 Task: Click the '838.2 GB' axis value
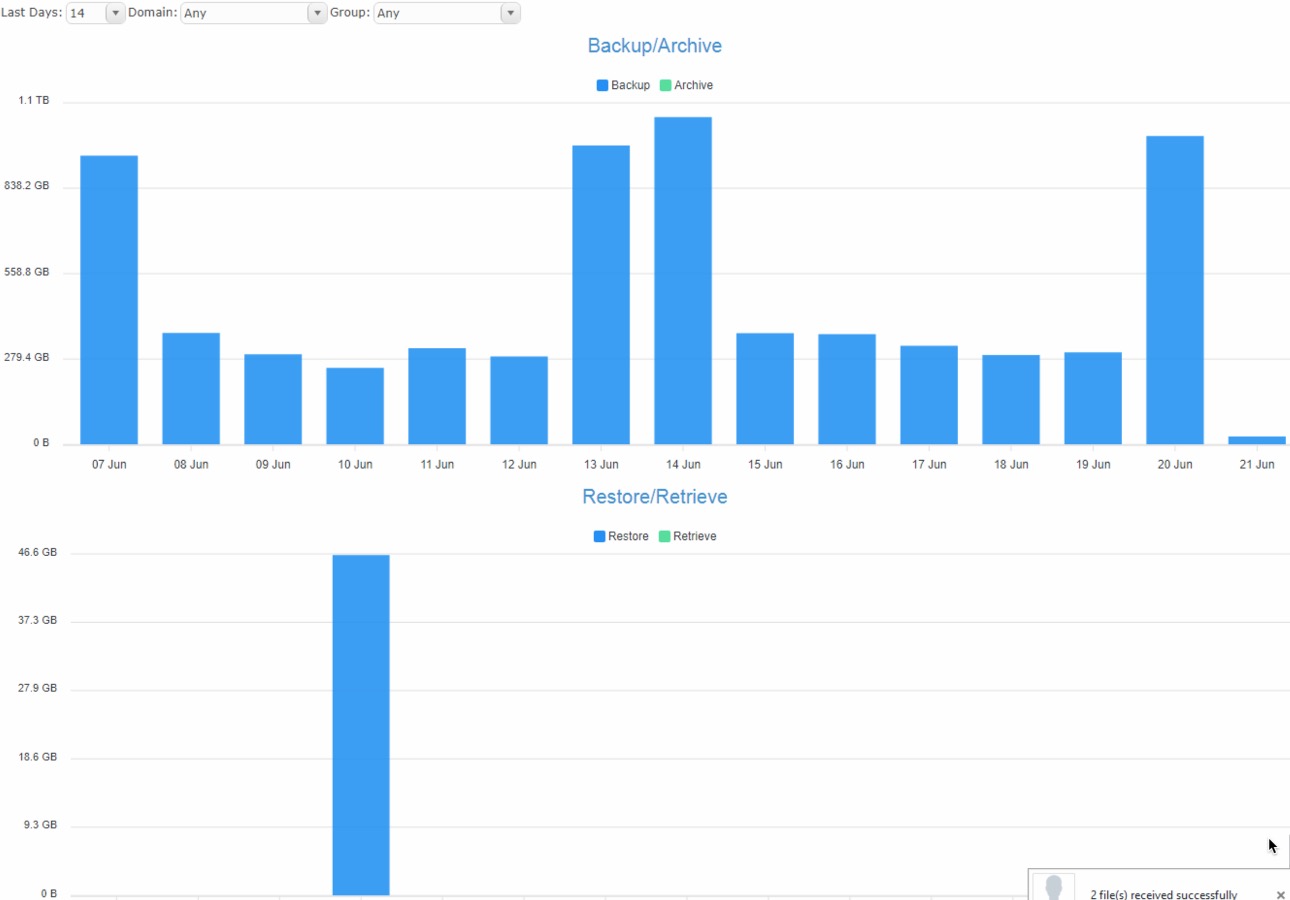pos(27,186)
